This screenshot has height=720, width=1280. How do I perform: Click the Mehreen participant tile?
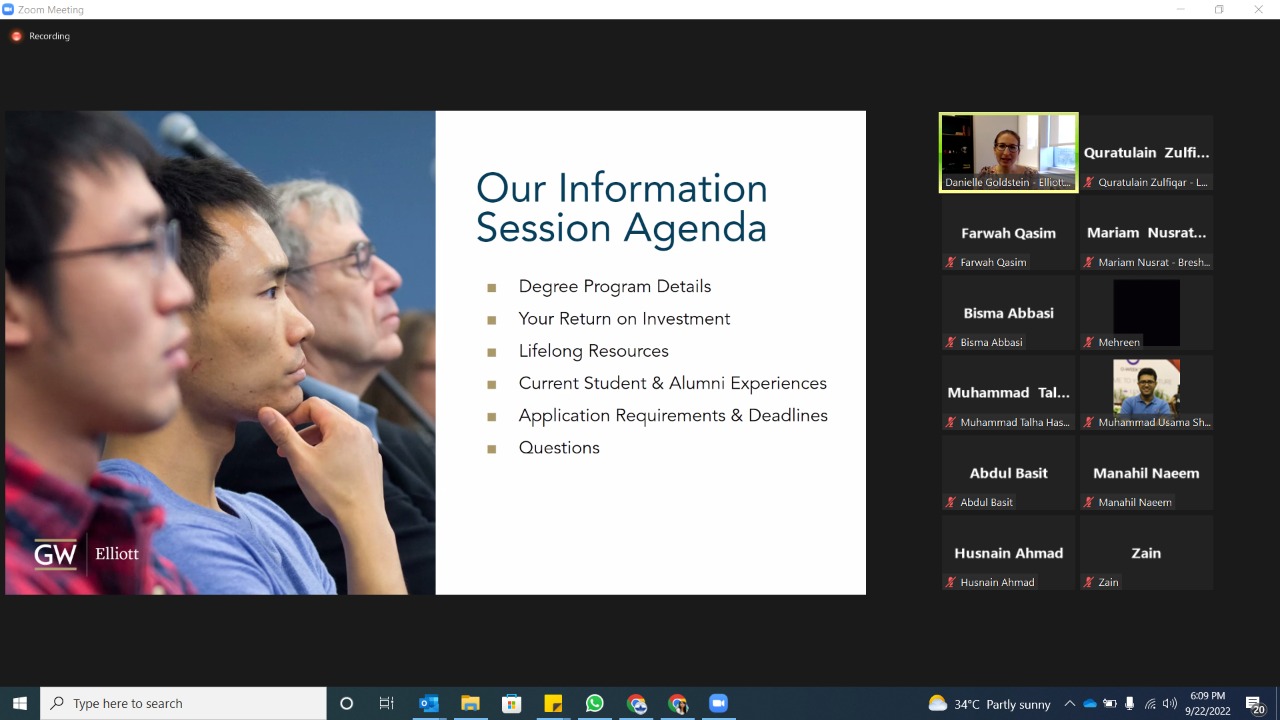1146,312
